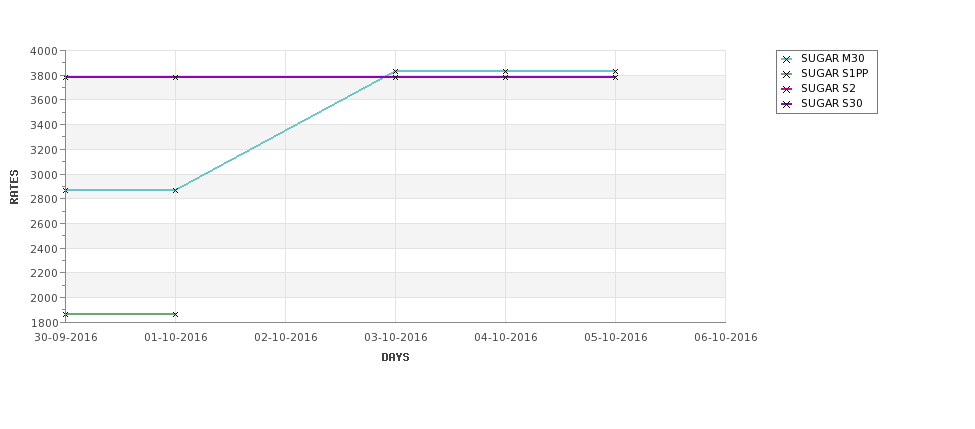Click the 4000 value on the rates axis
The width and height of the screenshot is (975, 429).
[44, 51]
